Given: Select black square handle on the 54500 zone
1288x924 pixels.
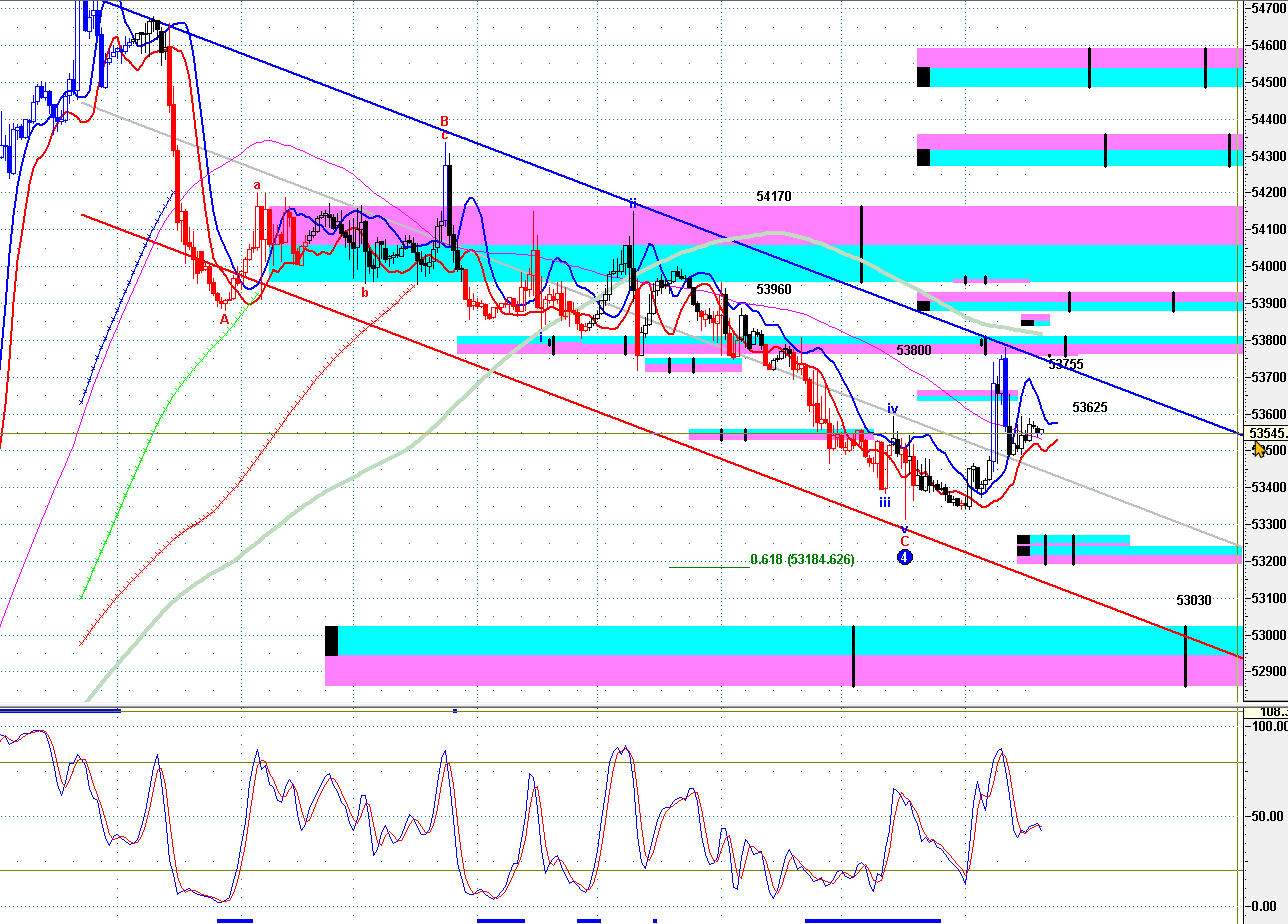Looking at the screenshot, I should tap(923, 77).
